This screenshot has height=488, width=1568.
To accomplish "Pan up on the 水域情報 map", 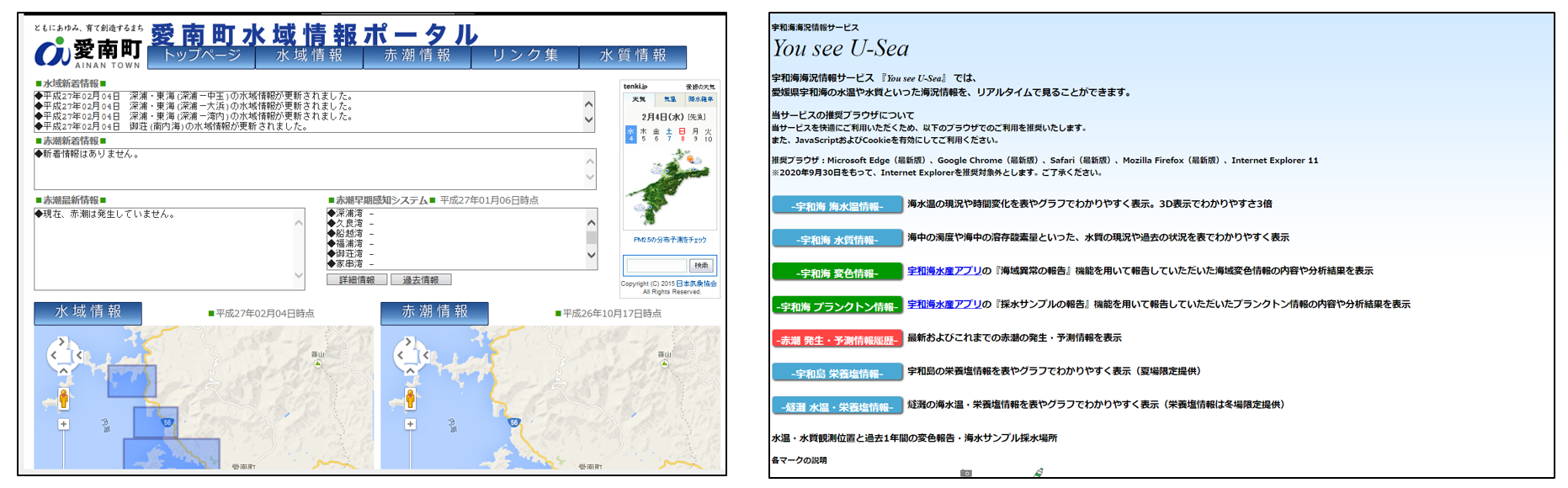I will [x=62, y=342].
